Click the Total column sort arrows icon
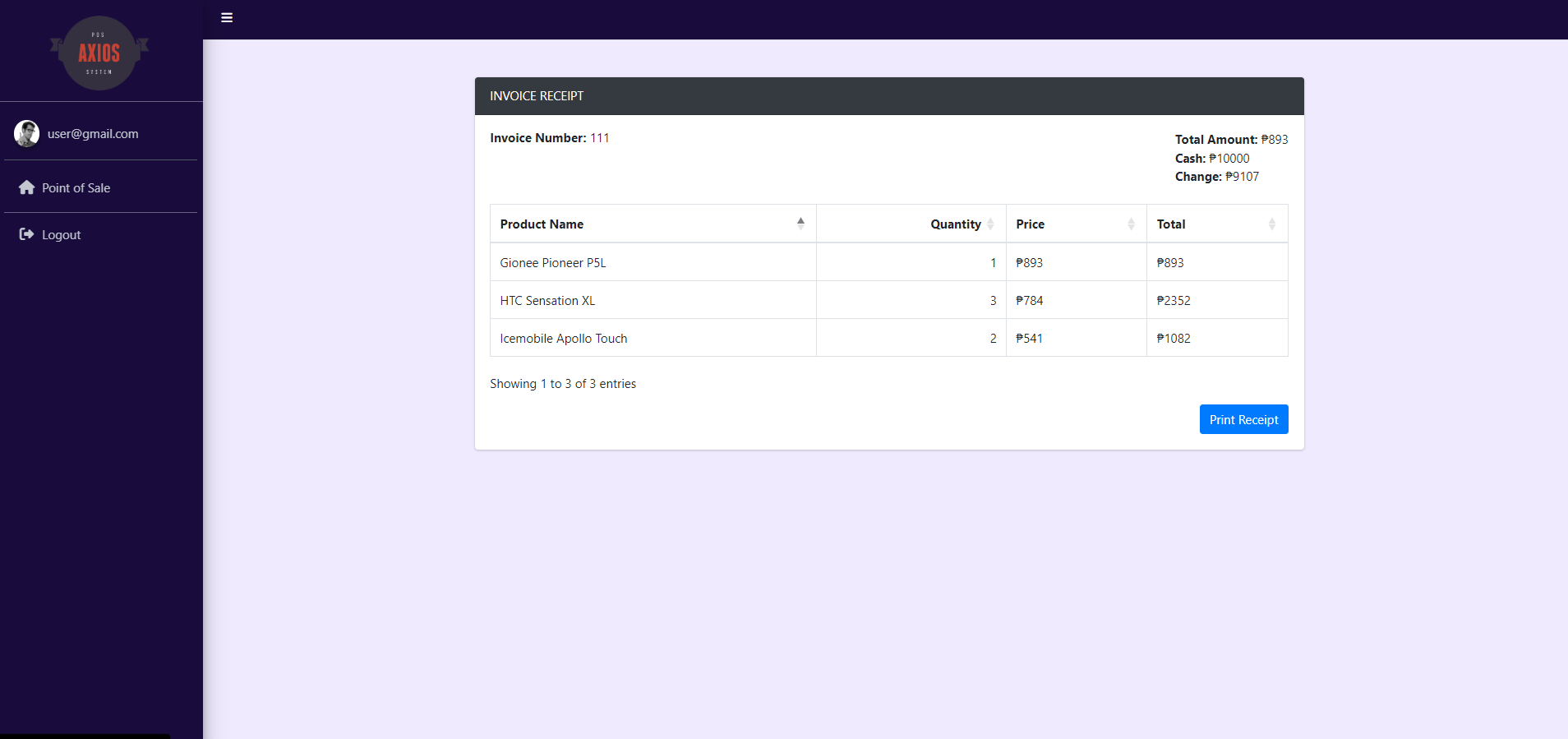The height and width of the screenshot is (739, 1568). pos(1271,224)
